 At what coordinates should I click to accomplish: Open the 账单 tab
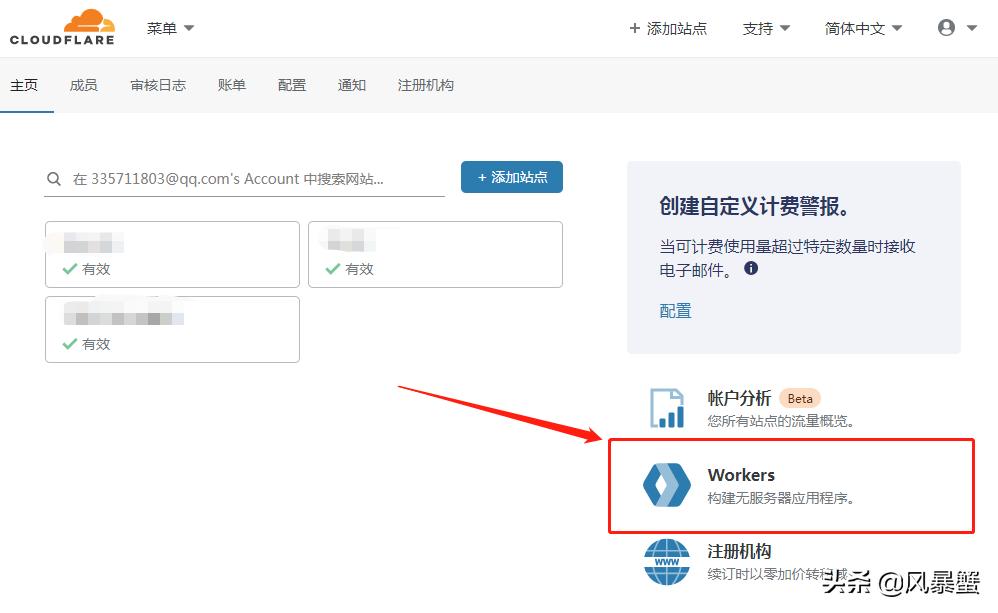point(231,85)
